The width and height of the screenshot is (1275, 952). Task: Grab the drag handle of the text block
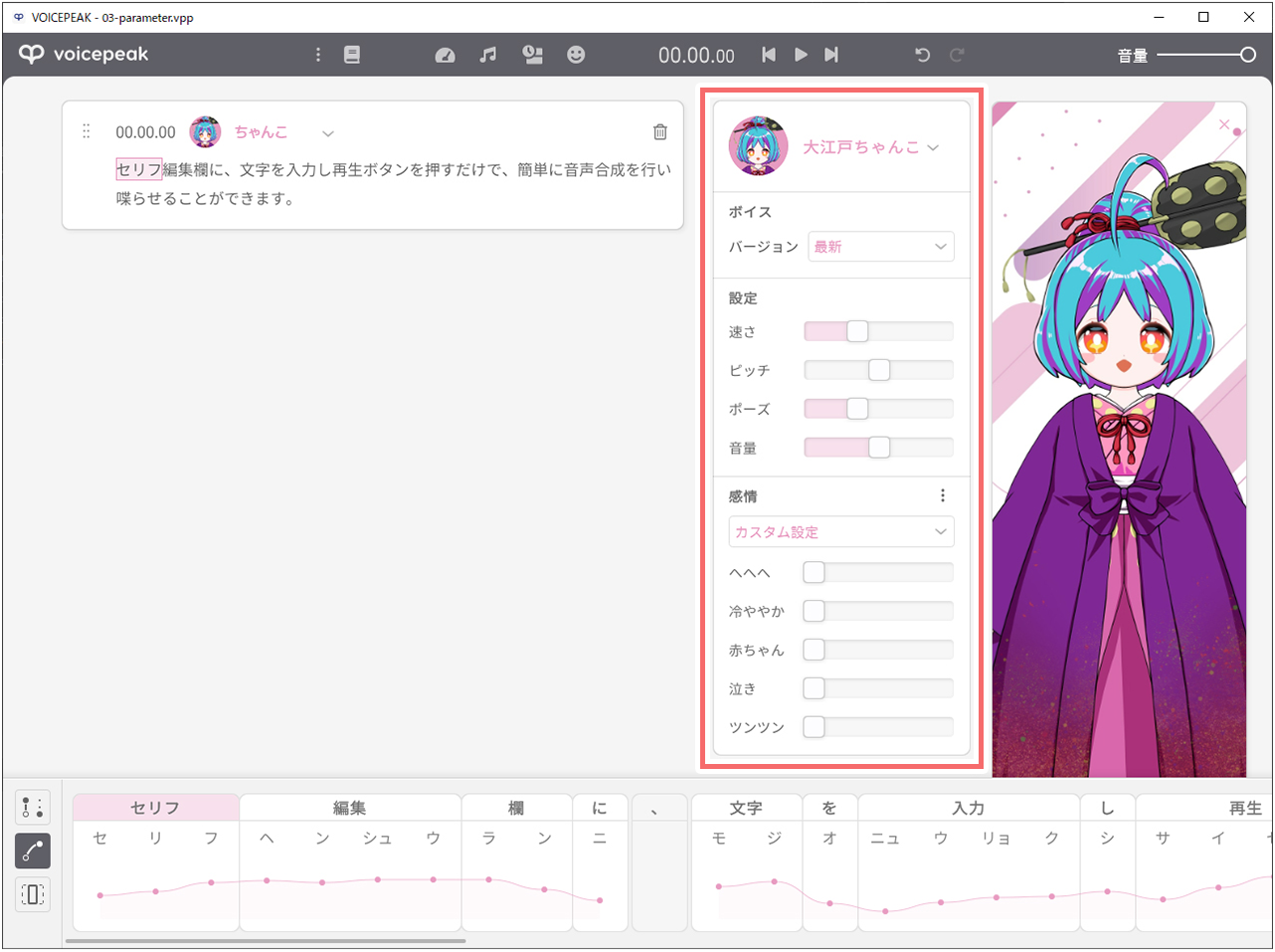point(87,131)
